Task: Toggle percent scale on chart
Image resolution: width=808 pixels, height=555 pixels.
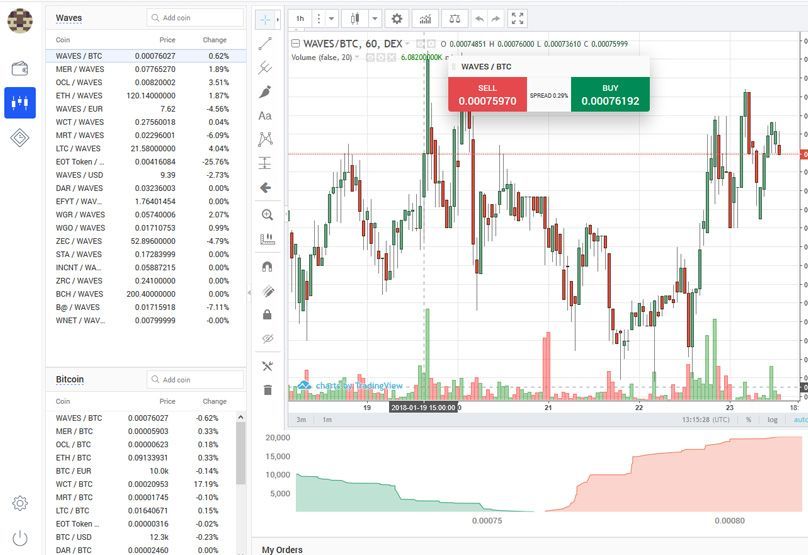Action: coord(748,419)
